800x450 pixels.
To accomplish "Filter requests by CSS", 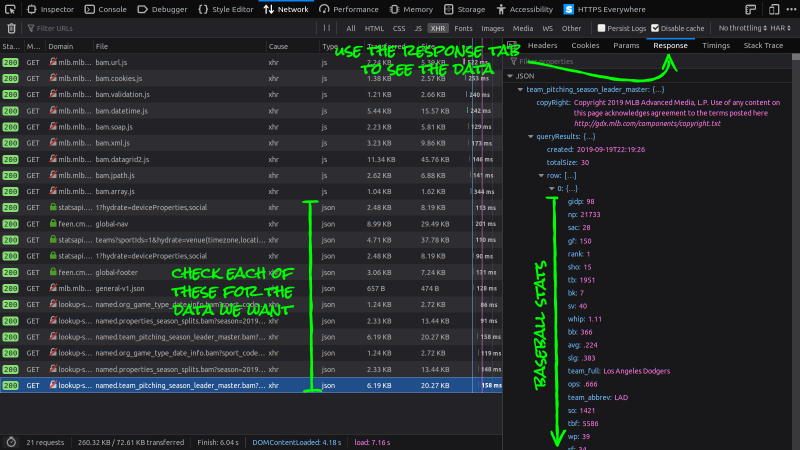I will coord(399,29).
